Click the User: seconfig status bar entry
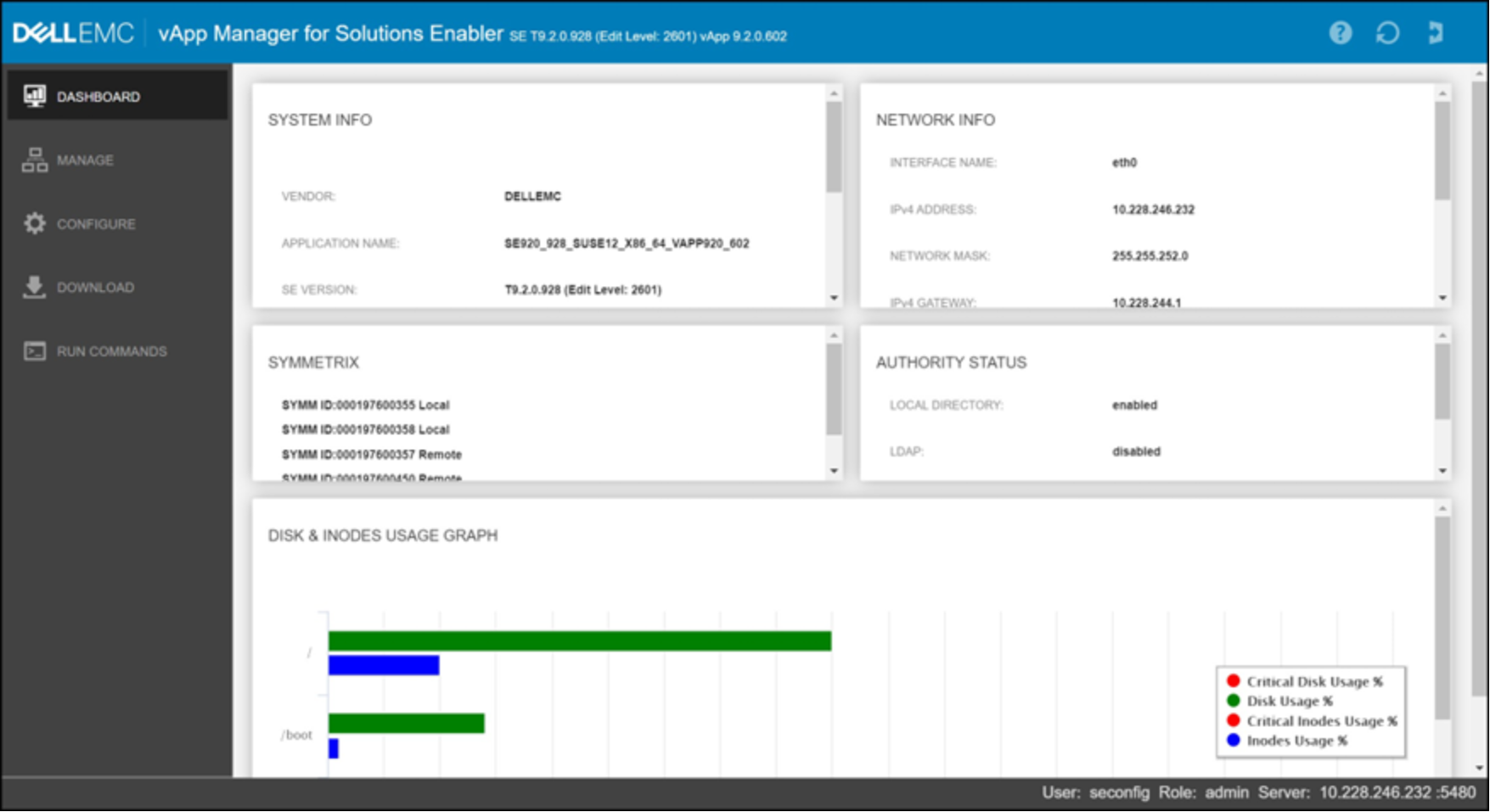Viewport: 1490px width, 812px height. [1095, 792]
